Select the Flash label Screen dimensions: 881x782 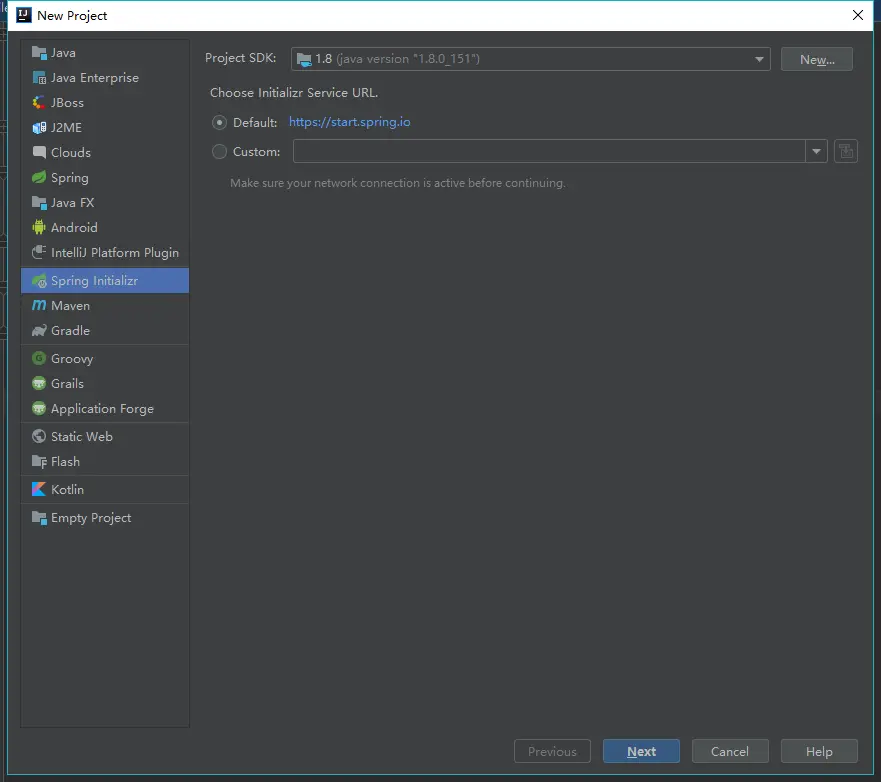coord(65,462)
